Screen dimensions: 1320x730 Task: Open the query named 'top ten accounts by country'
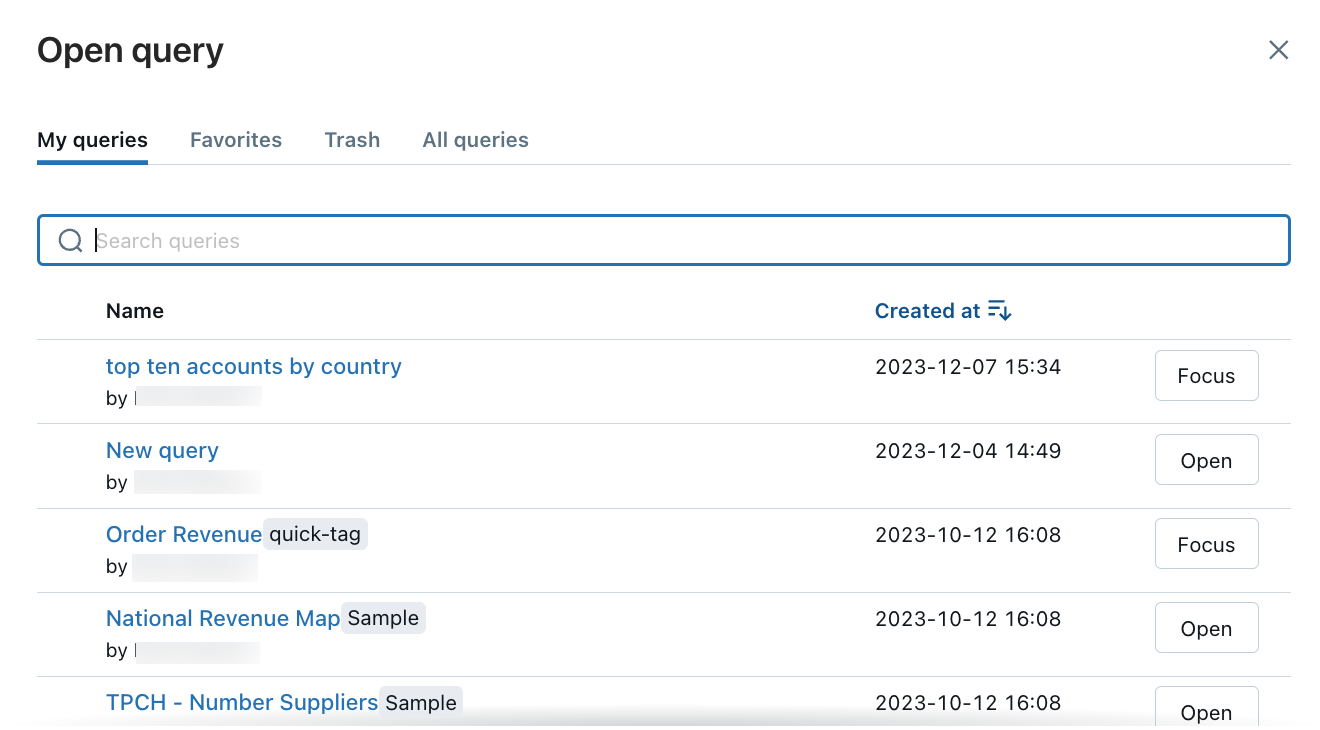coord(253,366)
